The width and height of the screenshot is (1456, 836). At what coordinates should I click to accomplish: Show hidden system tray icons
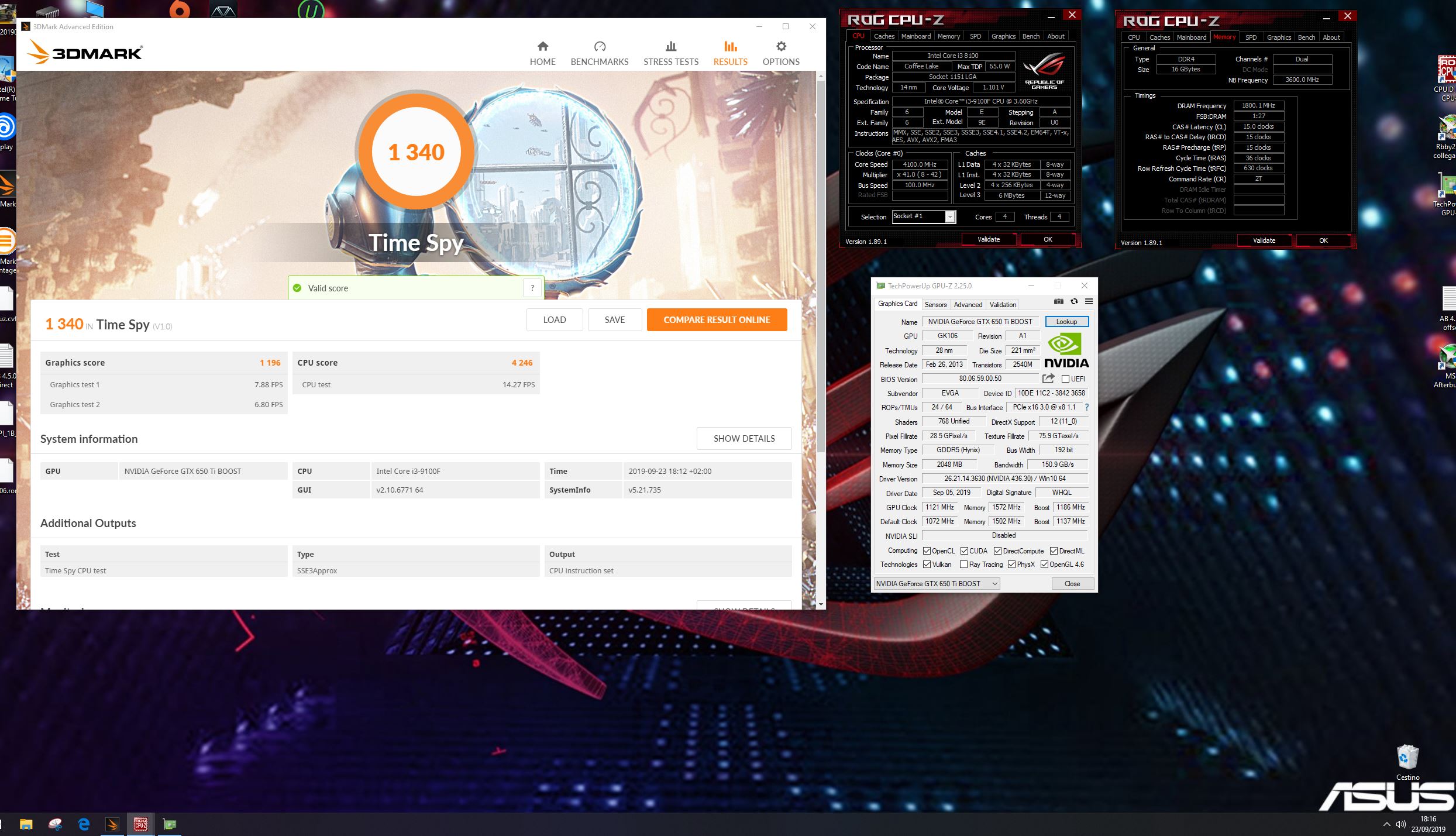(1386, 824)
